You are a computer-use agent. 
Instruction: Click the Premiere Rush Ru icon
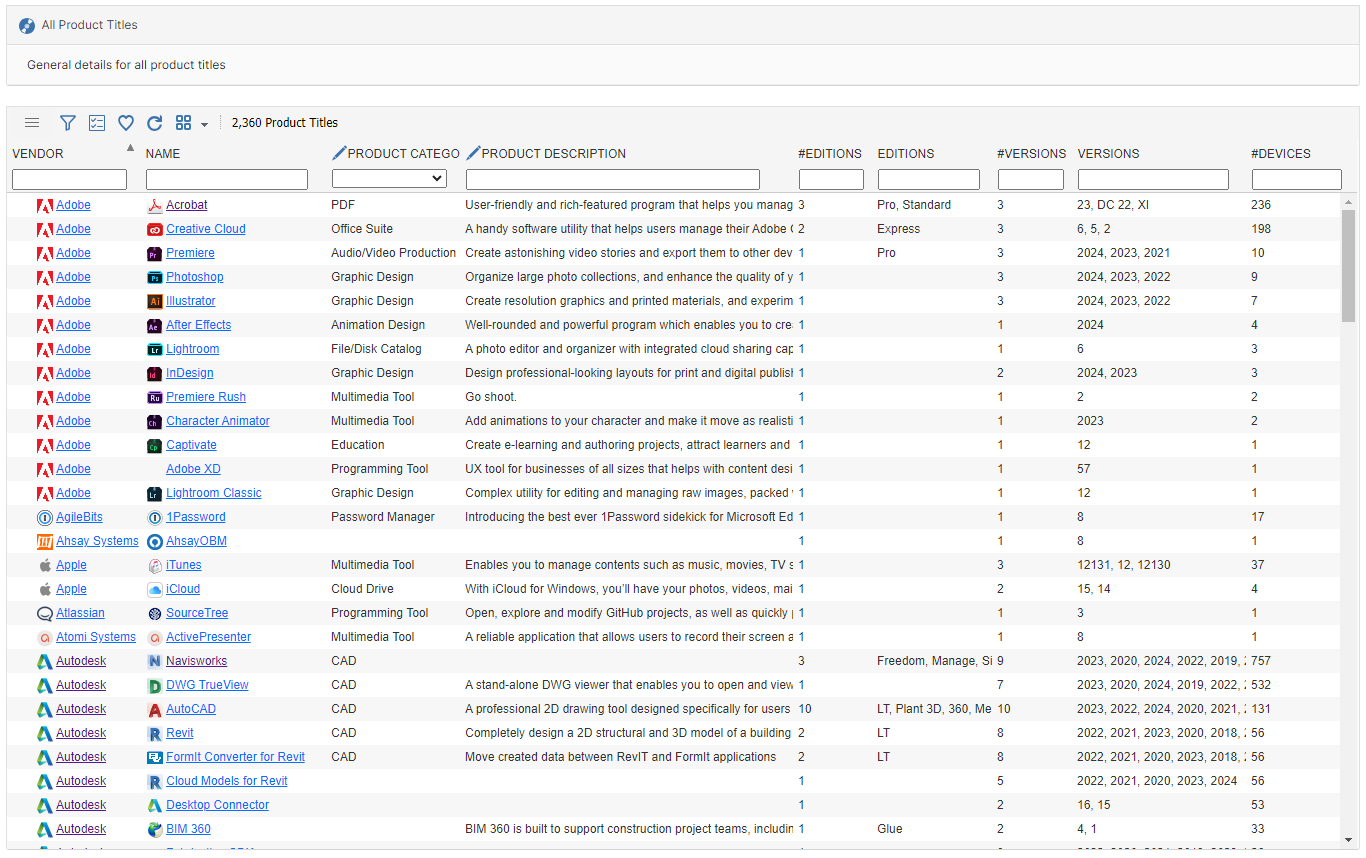click(x=155, y=398)
